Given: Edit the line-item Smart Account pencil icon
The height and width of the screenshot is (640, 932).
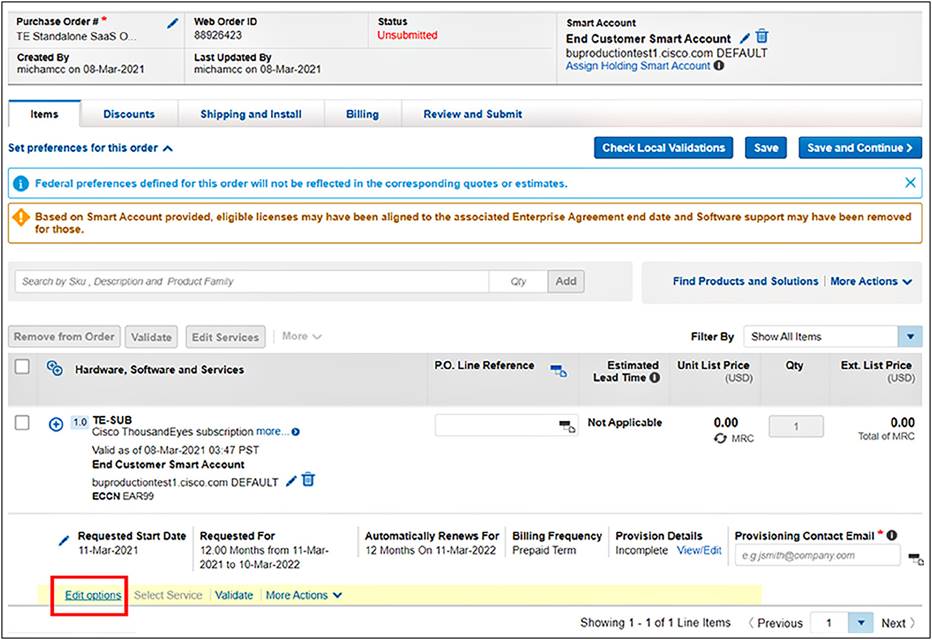Looking at the screenshot, I should pos(291,481).
